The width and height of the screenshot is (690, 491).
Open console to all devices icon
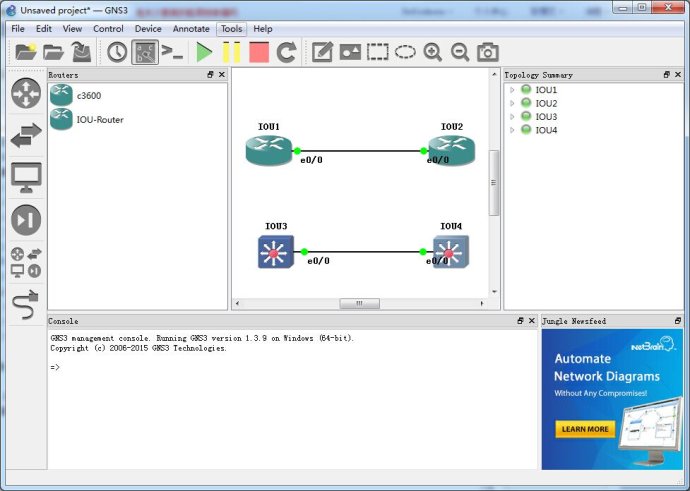172,52
